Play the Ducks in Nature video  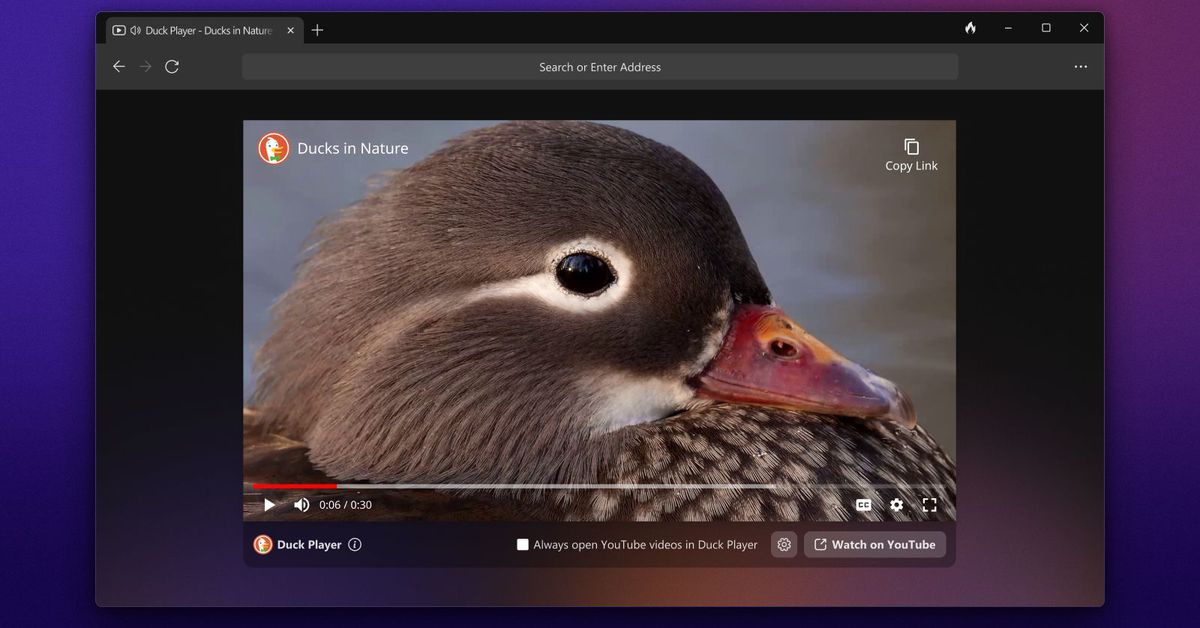(x=269, y=505)
